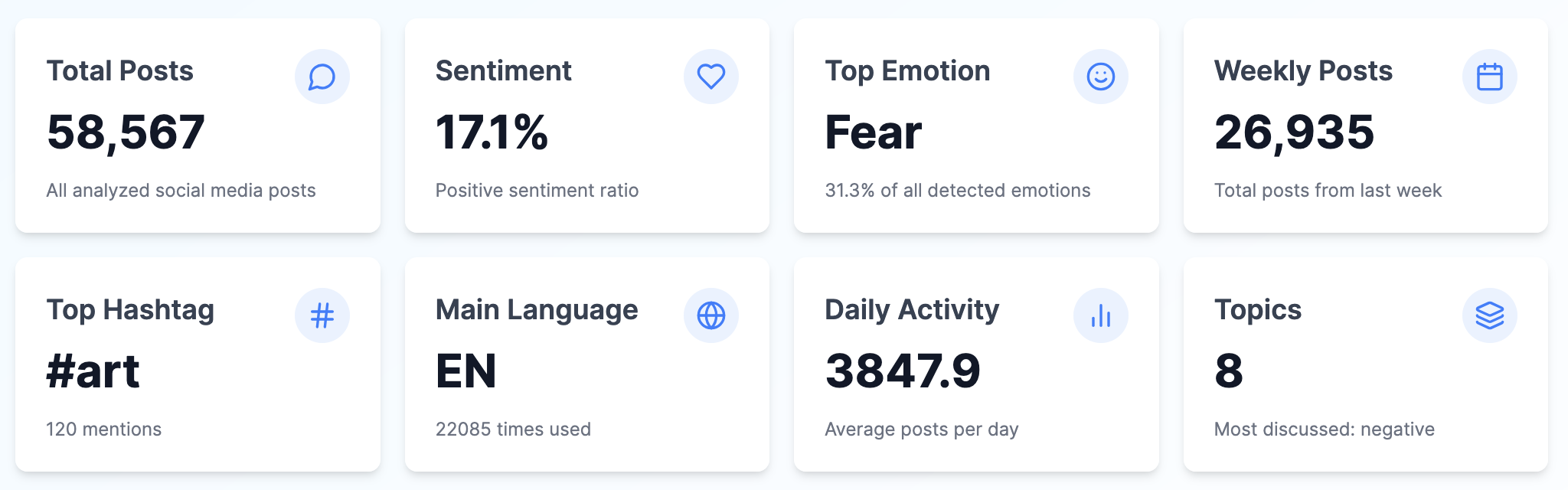Click the bar chart icon on Daily Activity
Image resolution: width=1568 pixels, height=490 pixels.
(x=1101, y=315)
